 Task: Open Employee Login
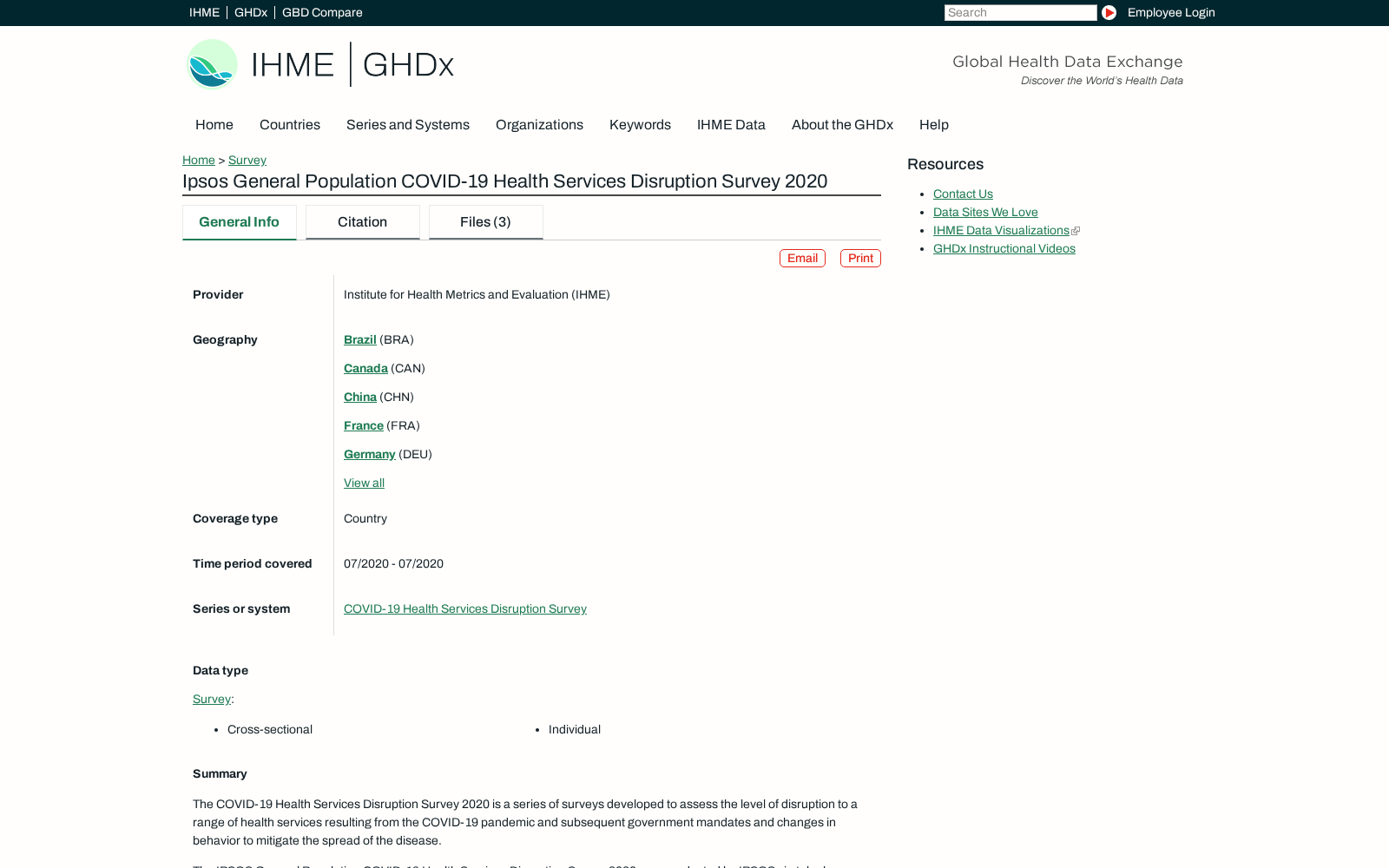click(1171, 12)
